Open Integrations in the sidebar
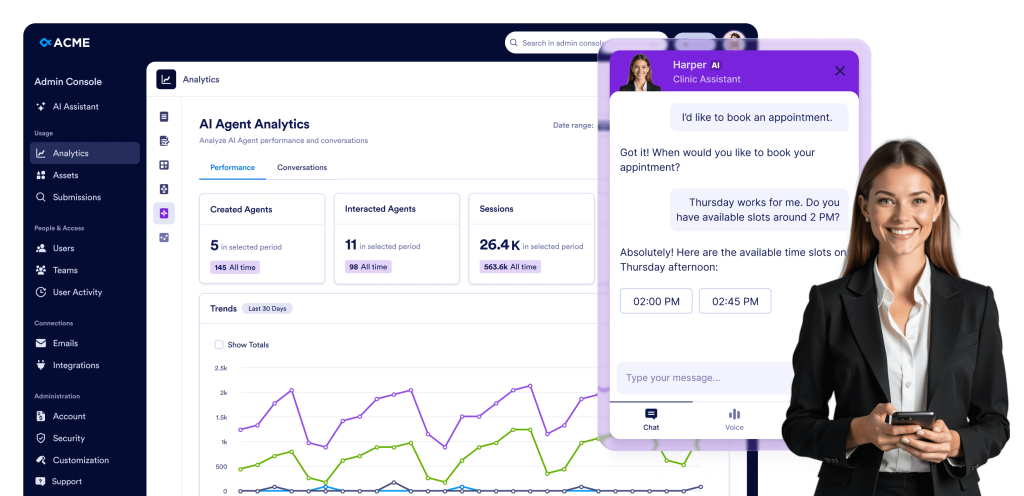1024x496 pixels. [x=75, y=365]
